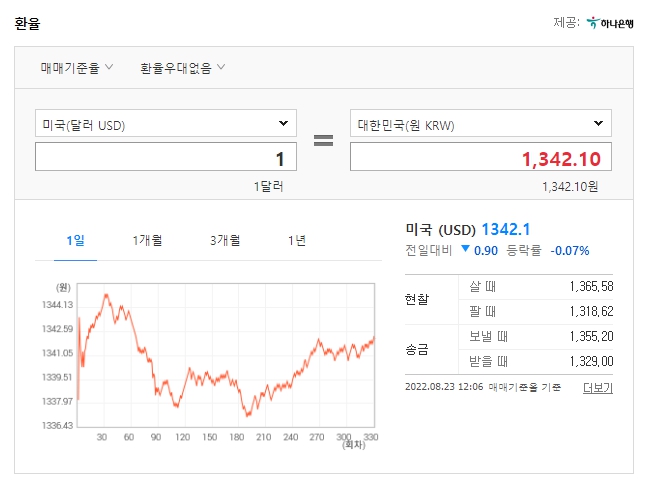Click the 1,342.10원 label under the result
The image size is (652, 486).
click(570, 187)
